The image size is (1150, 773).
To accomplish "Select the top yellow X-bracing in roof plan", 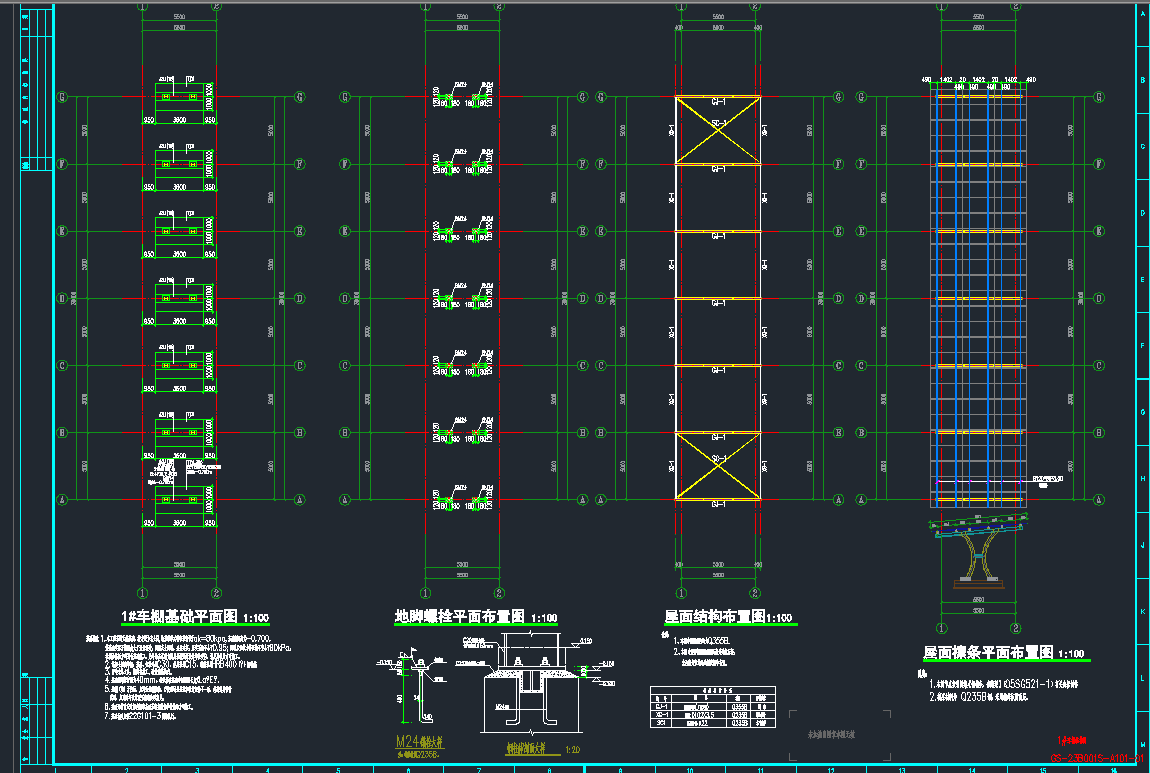I will (717, 130).
